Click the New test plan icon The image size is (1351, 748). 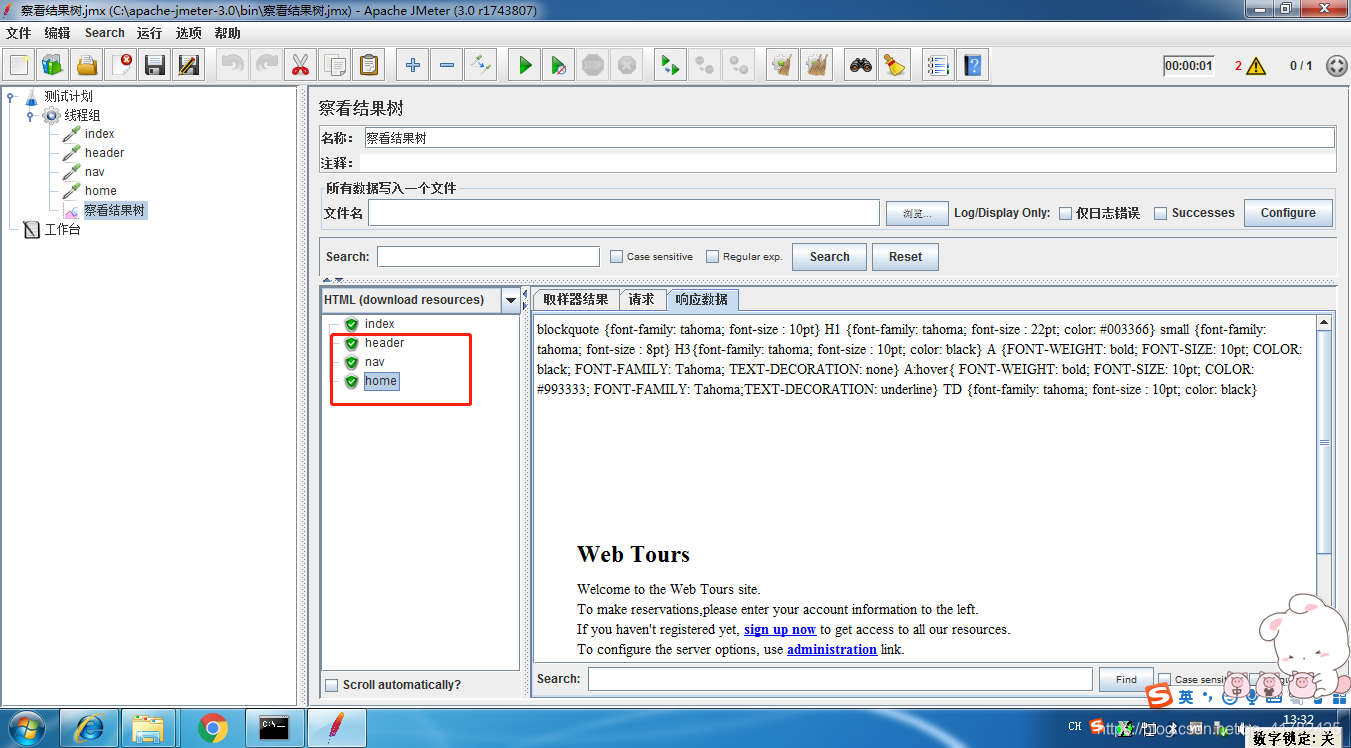(x=19, y=65)
